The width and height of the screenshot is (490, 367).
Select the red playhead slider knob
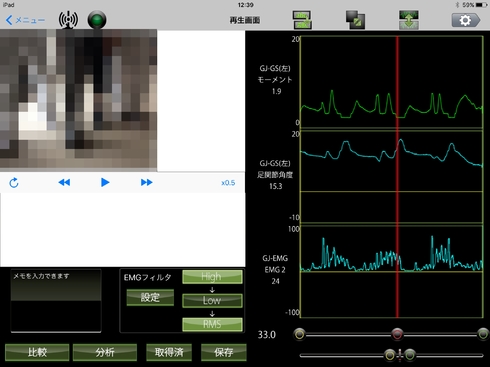(397, 334)
